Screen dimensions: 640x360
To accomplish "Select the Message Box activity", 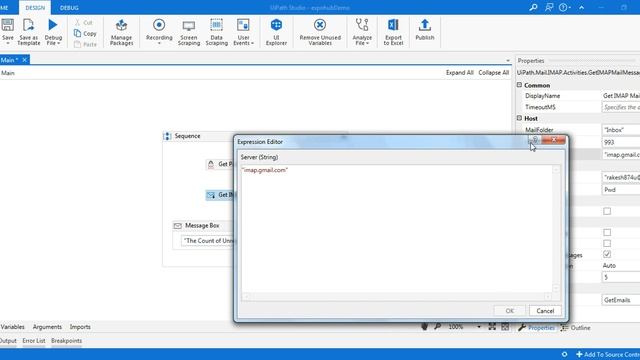I will point(202,225).
